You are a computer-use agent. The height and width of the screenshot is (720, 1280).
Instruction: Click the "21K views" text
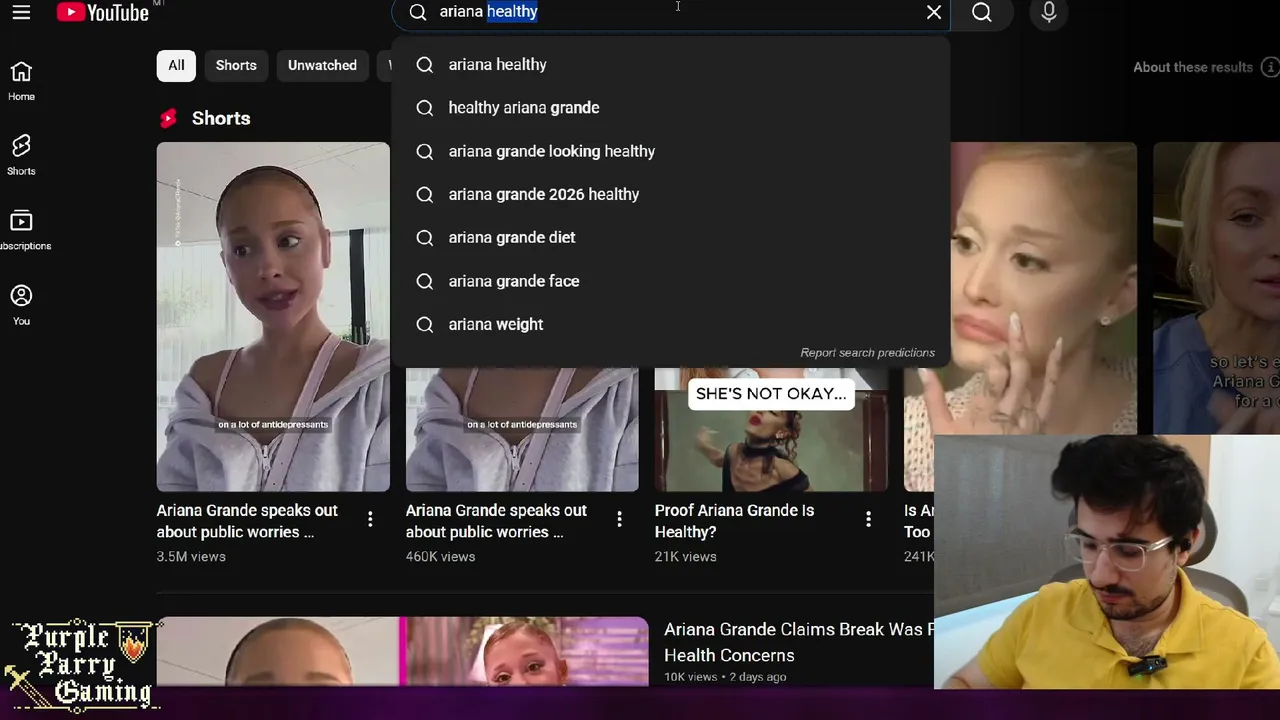pyautogui.click(x=686, y=556)
